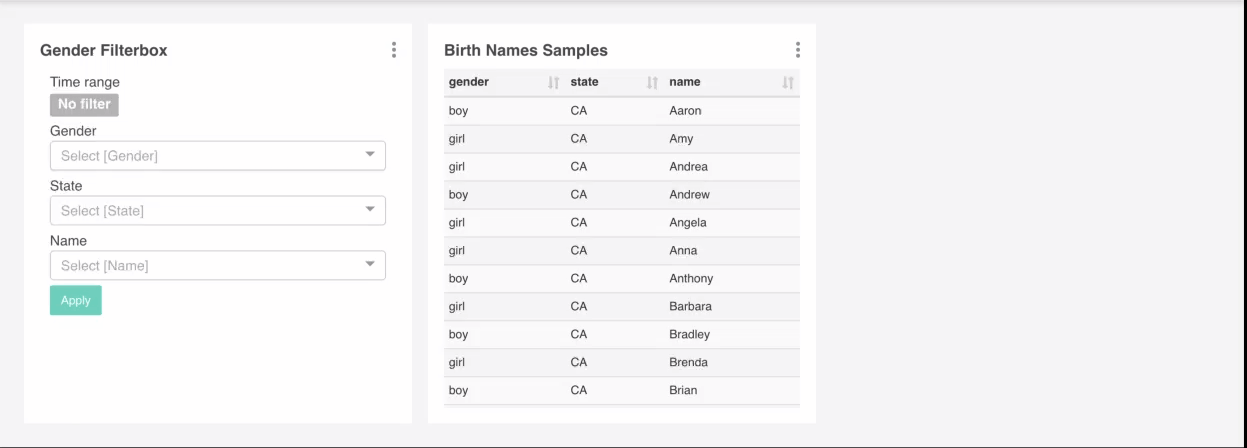Focus the Select [Gender] input field
The image size is (1247, 448).
tap(200, 156)
